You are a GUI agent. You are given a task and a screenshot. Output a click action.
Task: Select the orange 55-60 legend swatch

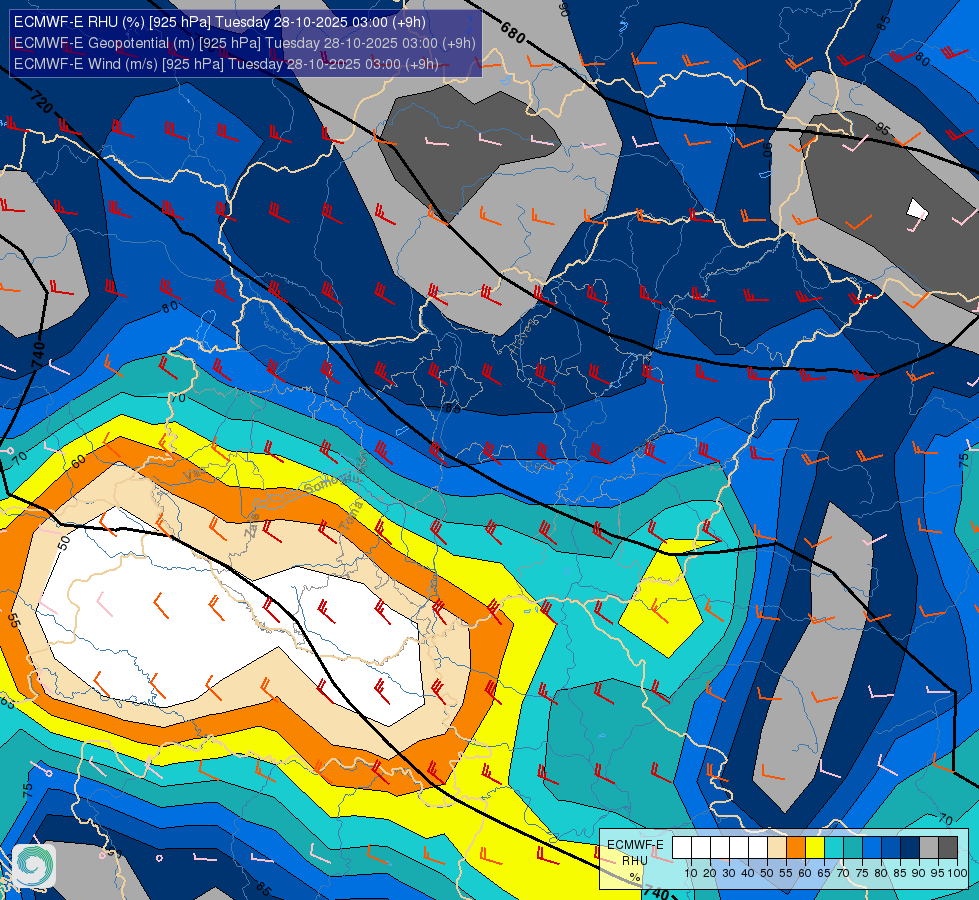coord(795,847)
